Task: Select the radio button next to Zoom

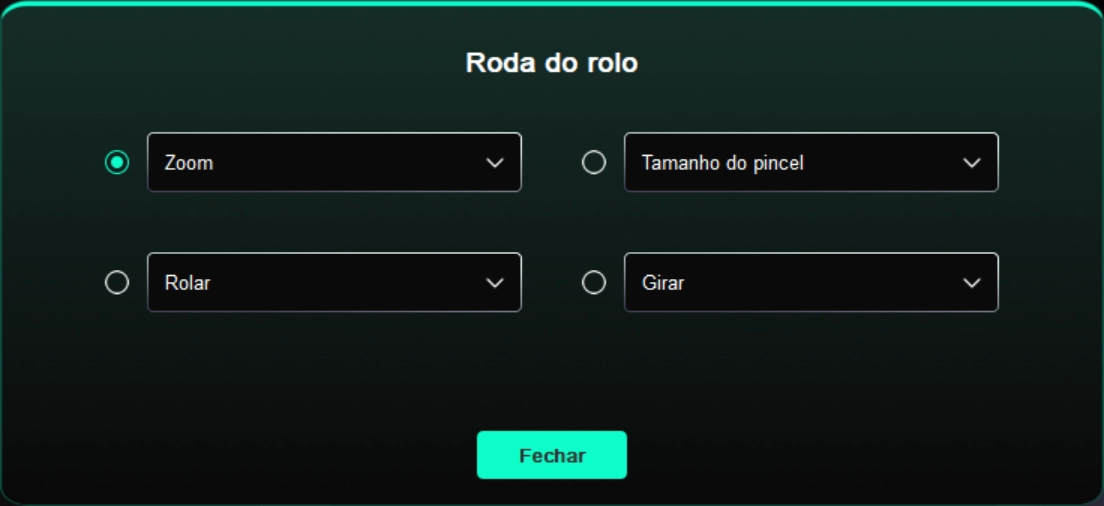Action: [x=117, y=162]
